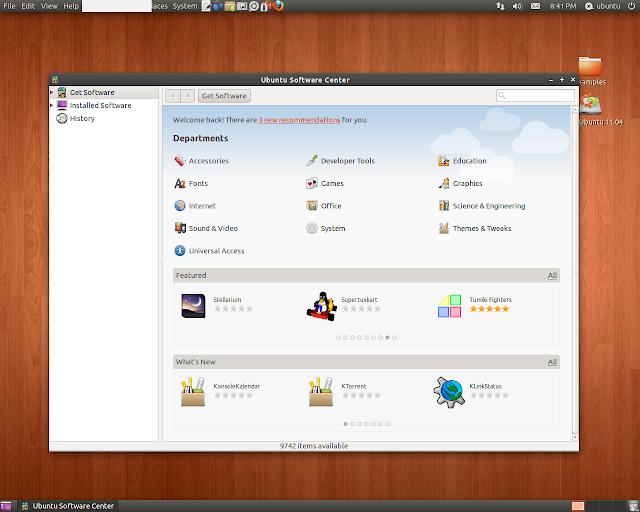Open the File menu
This screenshot has height=512, width=640.
[9, 6]
